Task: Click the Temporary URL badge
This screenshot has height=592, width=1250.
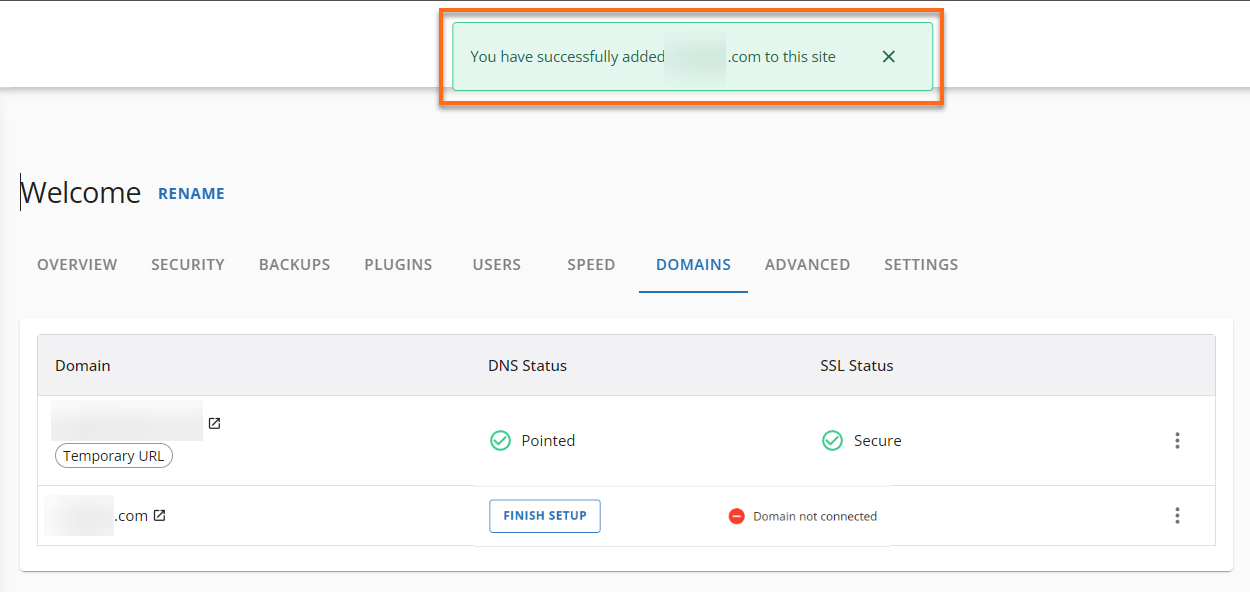Action: (x=113, y=456)
